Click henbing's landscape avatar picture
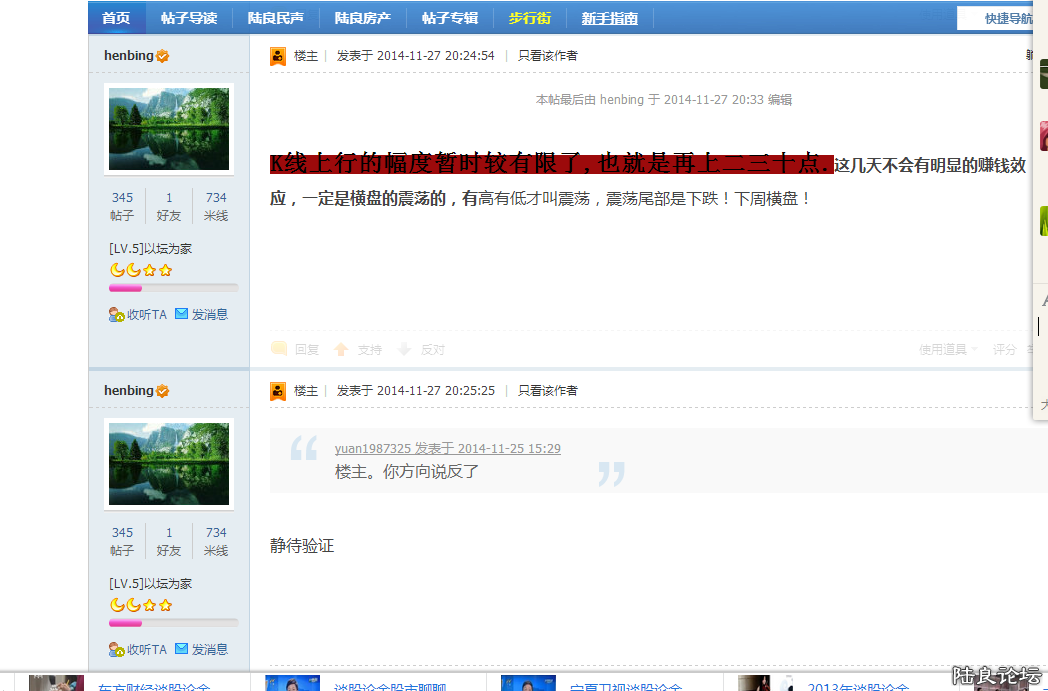This screenshot has height=691, width=1048. (168, 128)
